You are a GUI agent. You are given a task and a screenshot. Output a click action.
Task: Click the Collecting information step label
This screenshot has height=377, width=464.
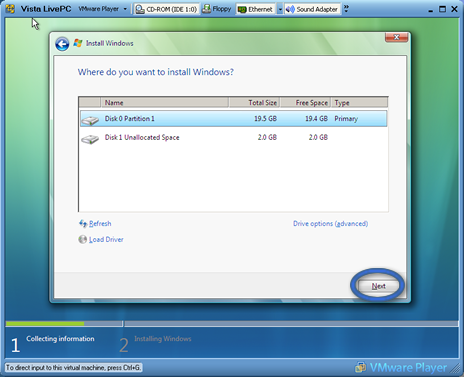tap(60, 339)
